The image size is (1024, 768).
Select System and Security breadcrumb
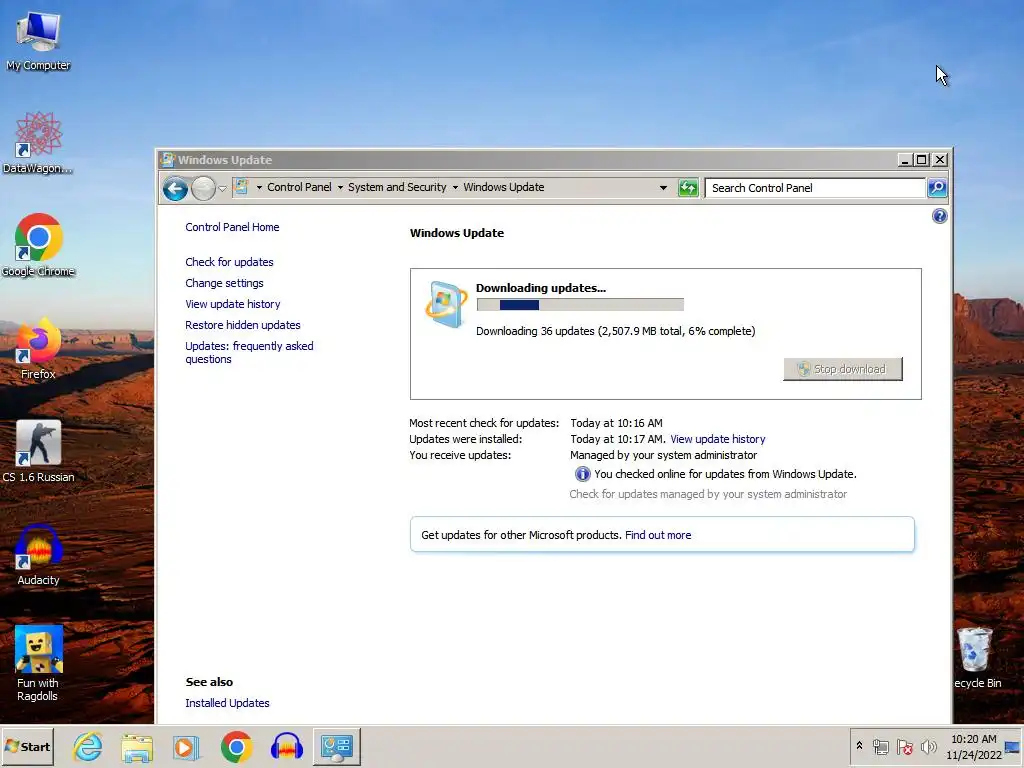(397, 187)
